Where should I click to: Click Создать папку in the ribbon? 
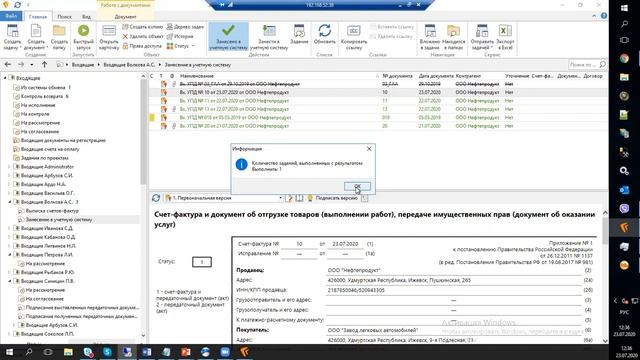coord(59,37)
